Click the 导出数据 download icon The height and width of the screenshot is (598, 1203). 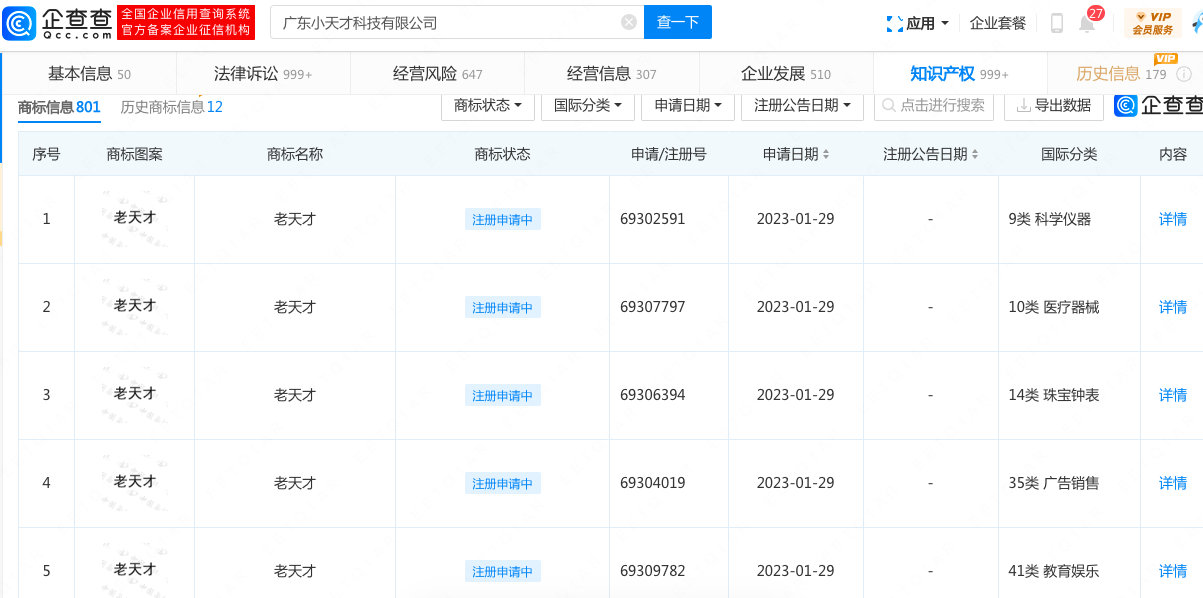pos(1023,106)
